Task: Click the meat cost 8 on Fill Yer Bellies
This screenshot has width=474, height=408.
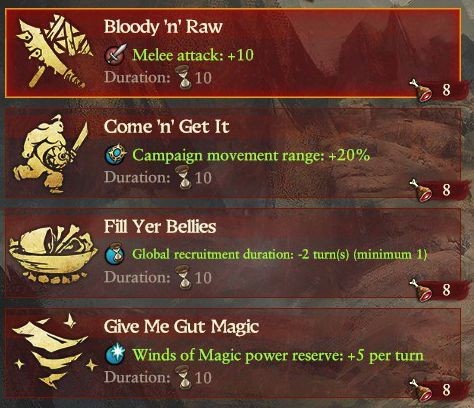Action: [446, 290]
